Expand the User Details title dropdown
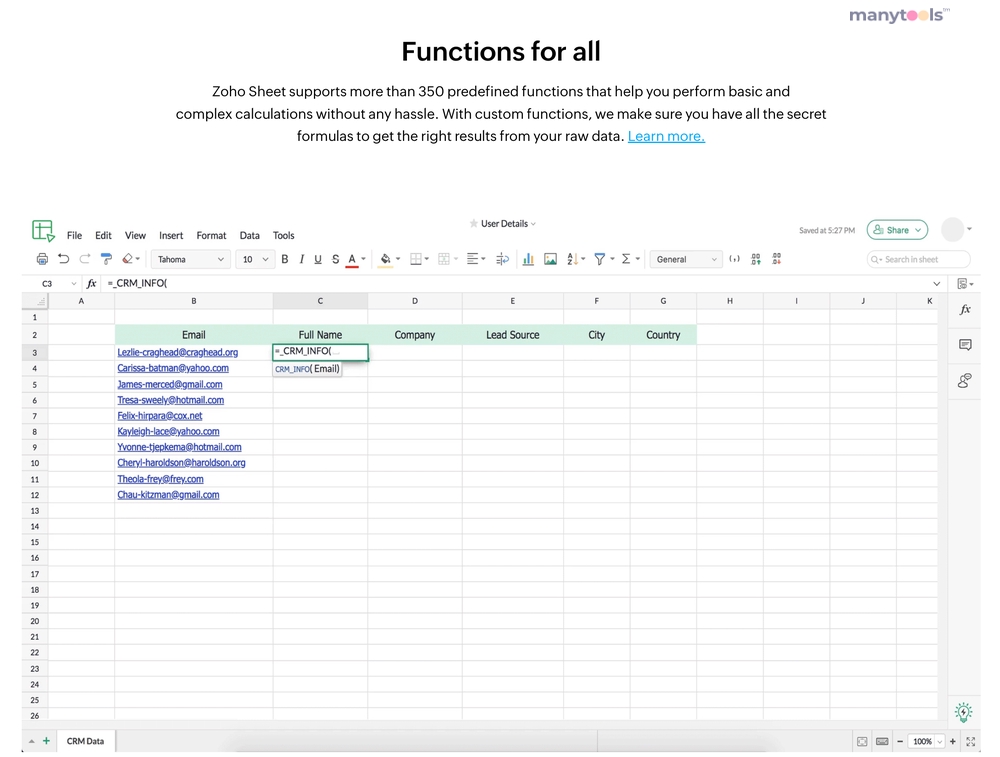This screenshot has height=757, width=1000. [x=533, y=224]
